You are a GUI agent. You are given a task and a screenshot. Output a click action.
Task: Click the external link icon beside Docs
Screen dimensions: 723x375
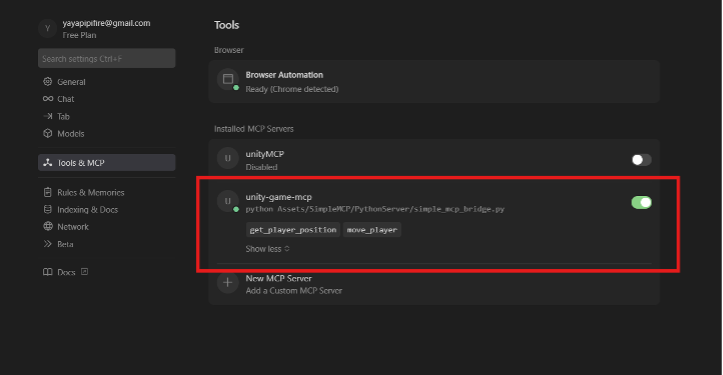click(84, 272)
